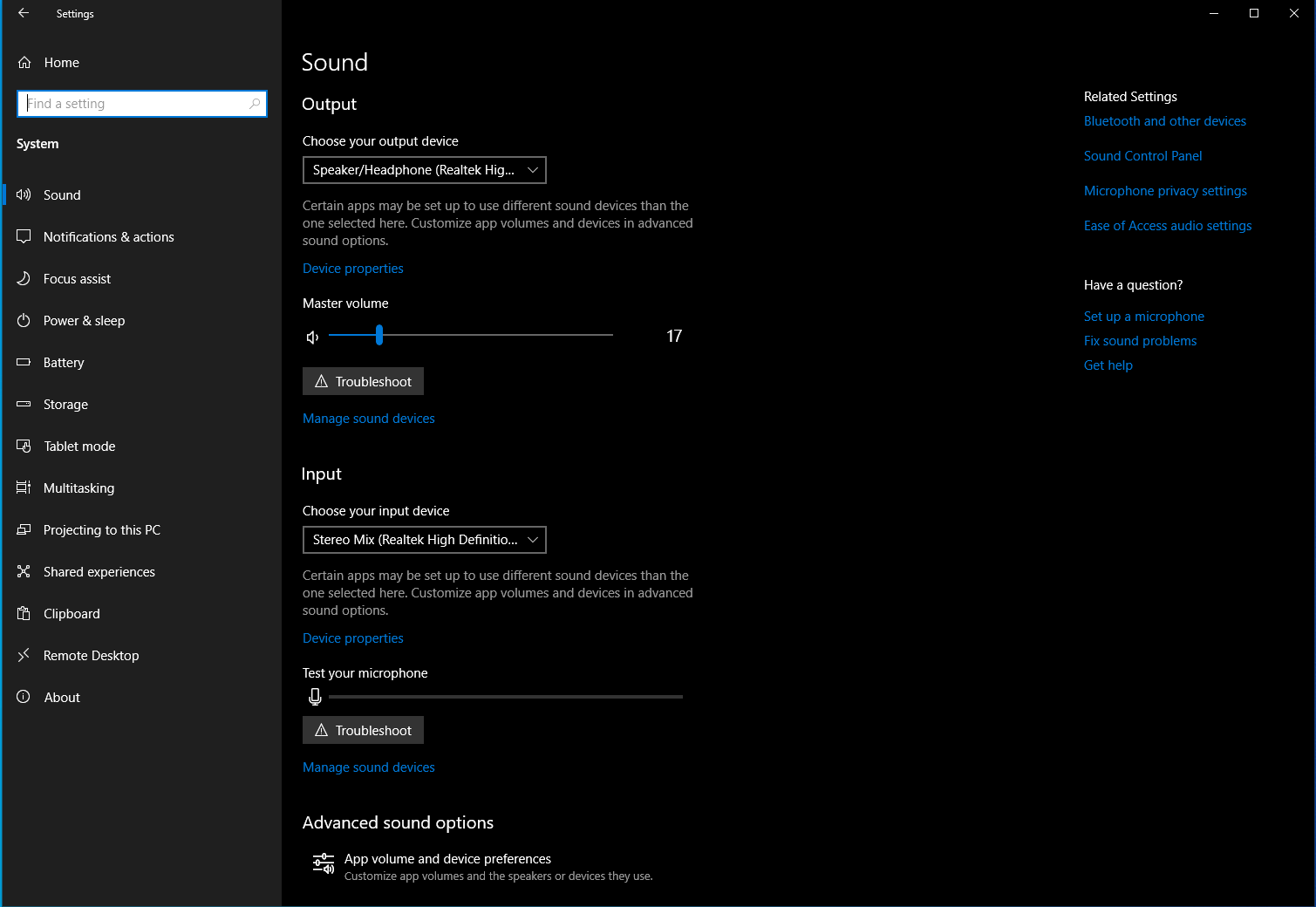Go to the Multitasking settings page

point(78,488)
